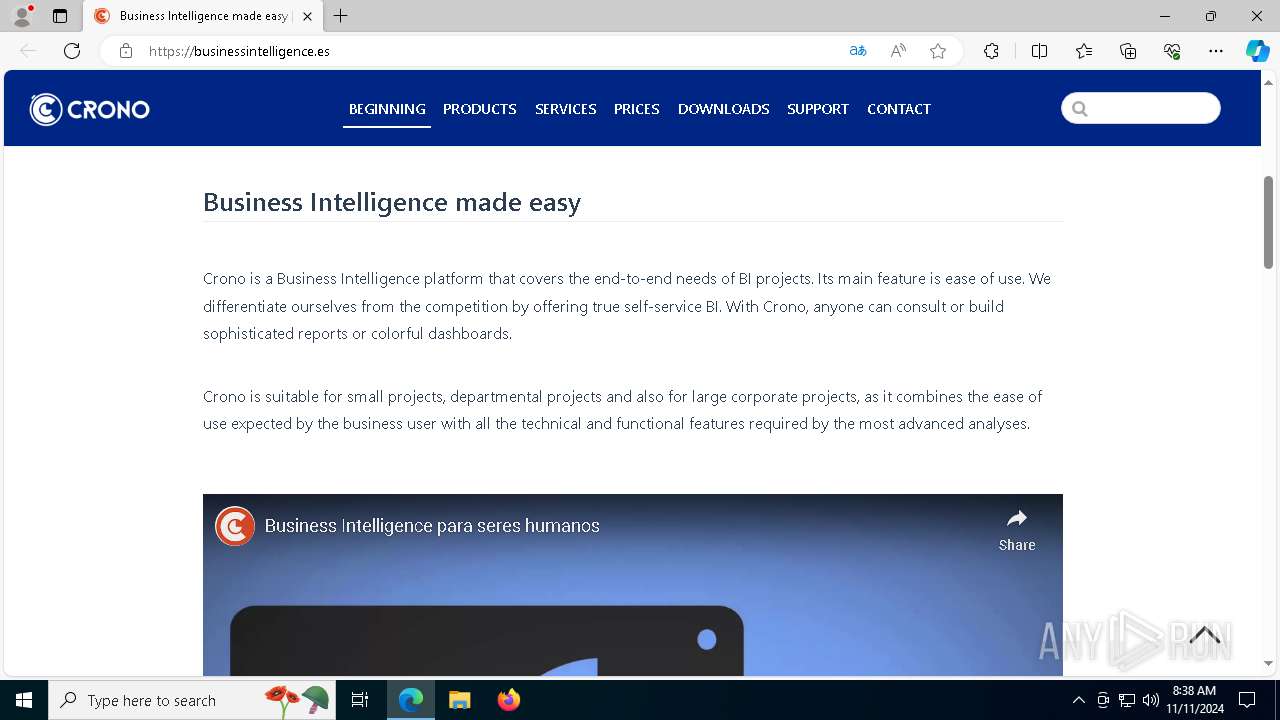Click the taskbar search box
This screenshot has width=1280, height=720.
click(x=192, y=700)
